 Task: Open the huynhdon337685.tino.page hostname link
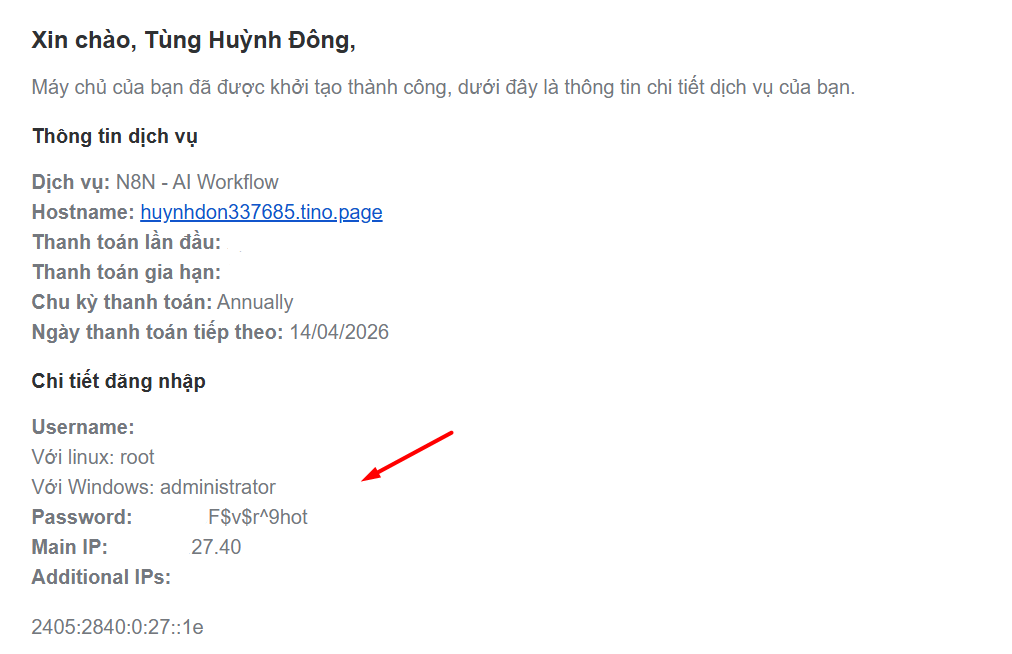pyautogui.click(x=261, y=212)
